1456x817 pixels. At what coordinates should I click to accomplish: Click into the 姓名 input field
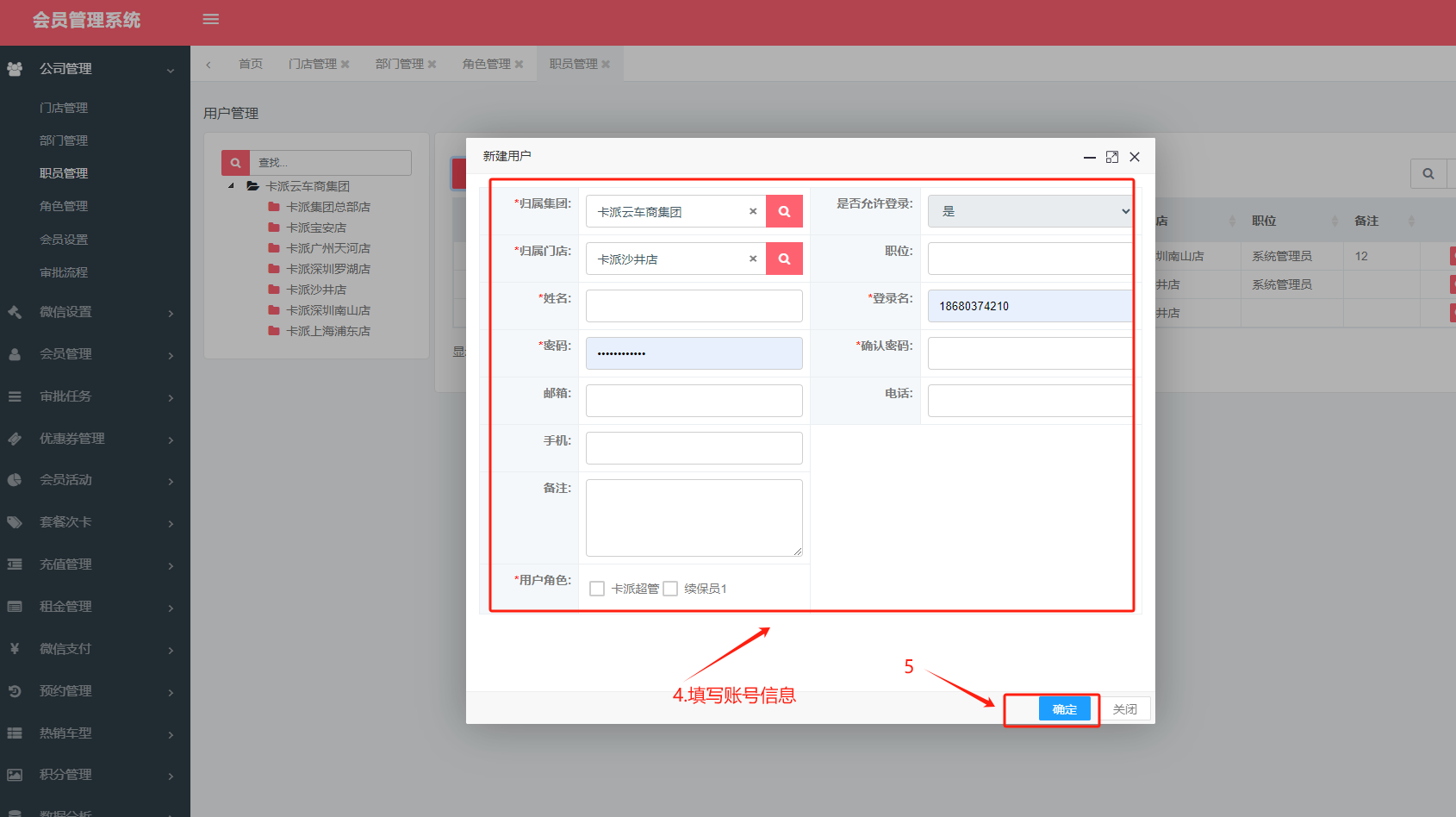click(694, 306)
